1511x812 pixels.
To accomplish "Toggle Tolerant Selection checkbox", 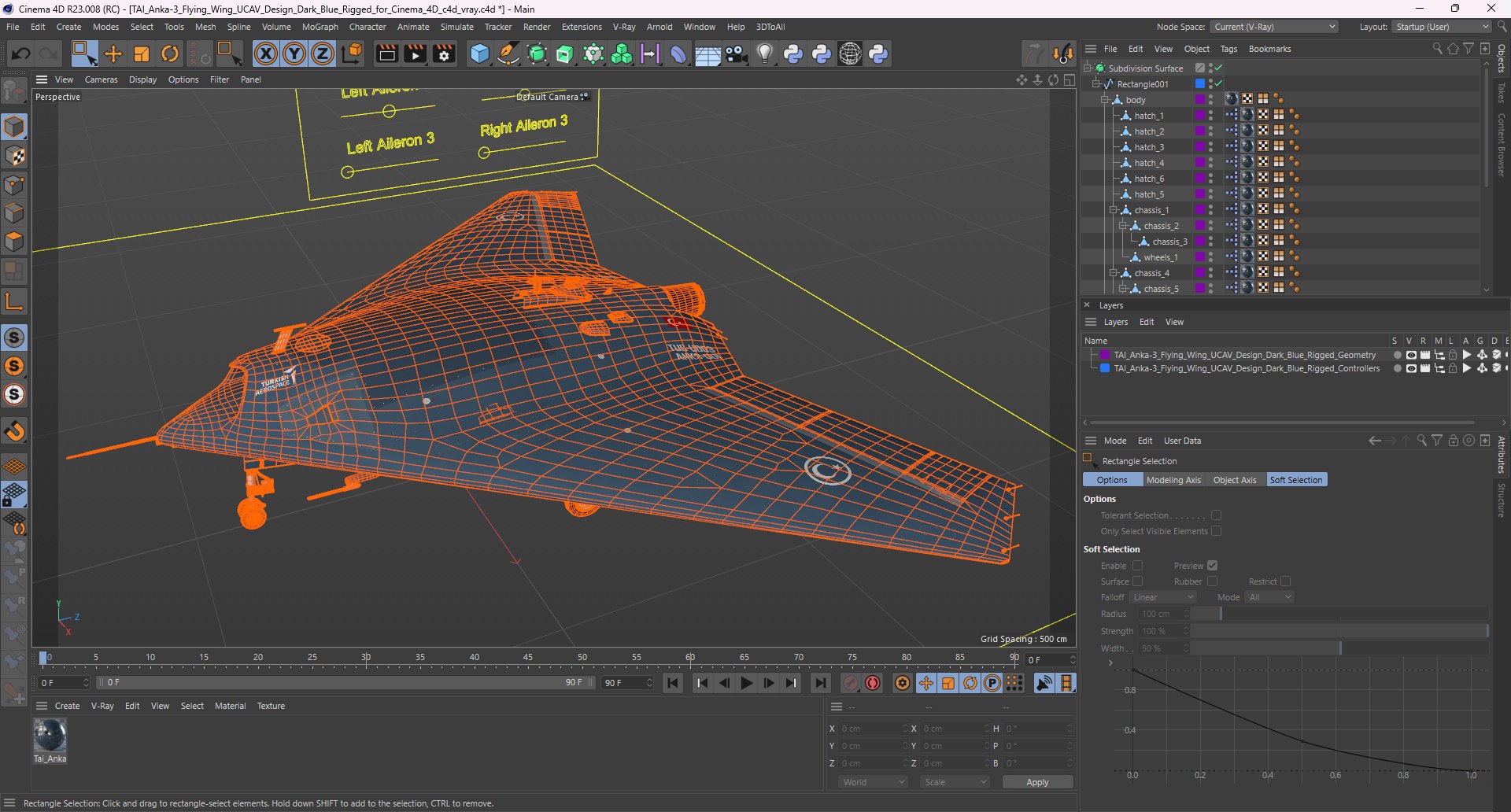I will 1216,515.
